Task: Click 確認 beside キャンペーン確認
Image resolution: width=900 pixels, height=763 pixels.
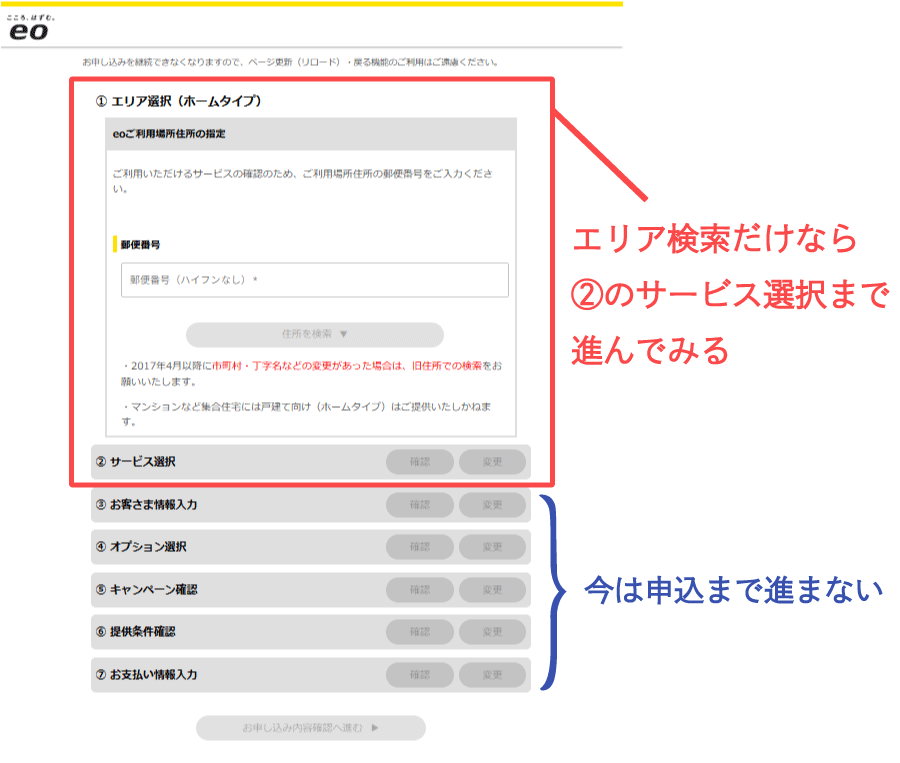Action: [419, 590]
